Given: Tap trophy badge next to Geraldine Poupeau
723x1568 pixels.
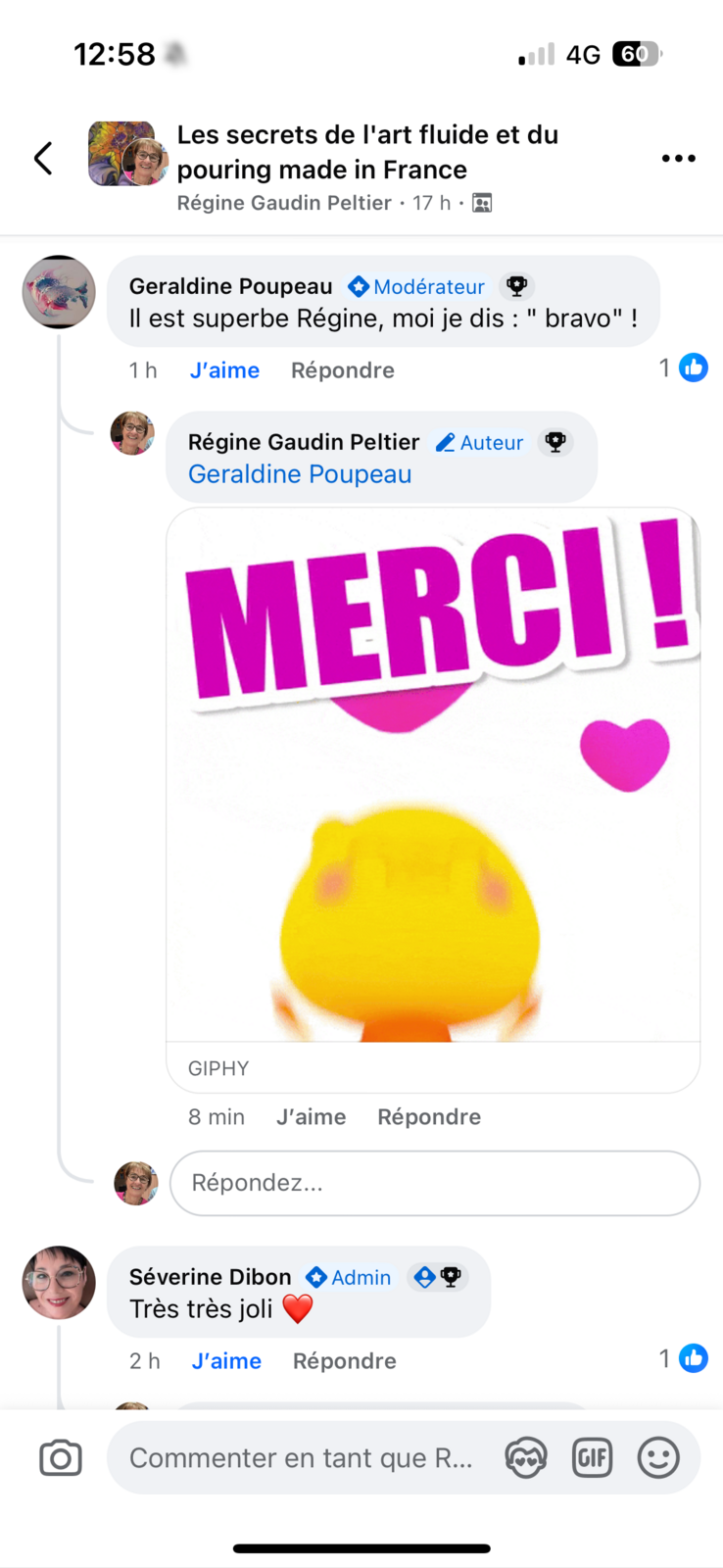Looking at the screenshot, I should coord(516,286).
